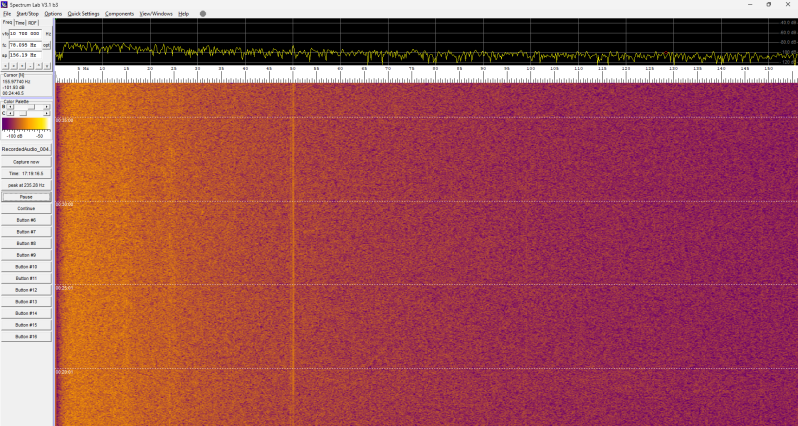
Task: Click the cursor level readout -101.93 dB
Action: coord(13,88)
